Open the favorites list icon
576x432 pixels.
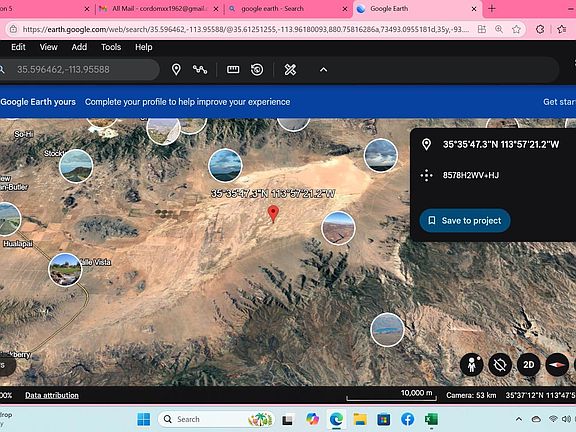561,29
